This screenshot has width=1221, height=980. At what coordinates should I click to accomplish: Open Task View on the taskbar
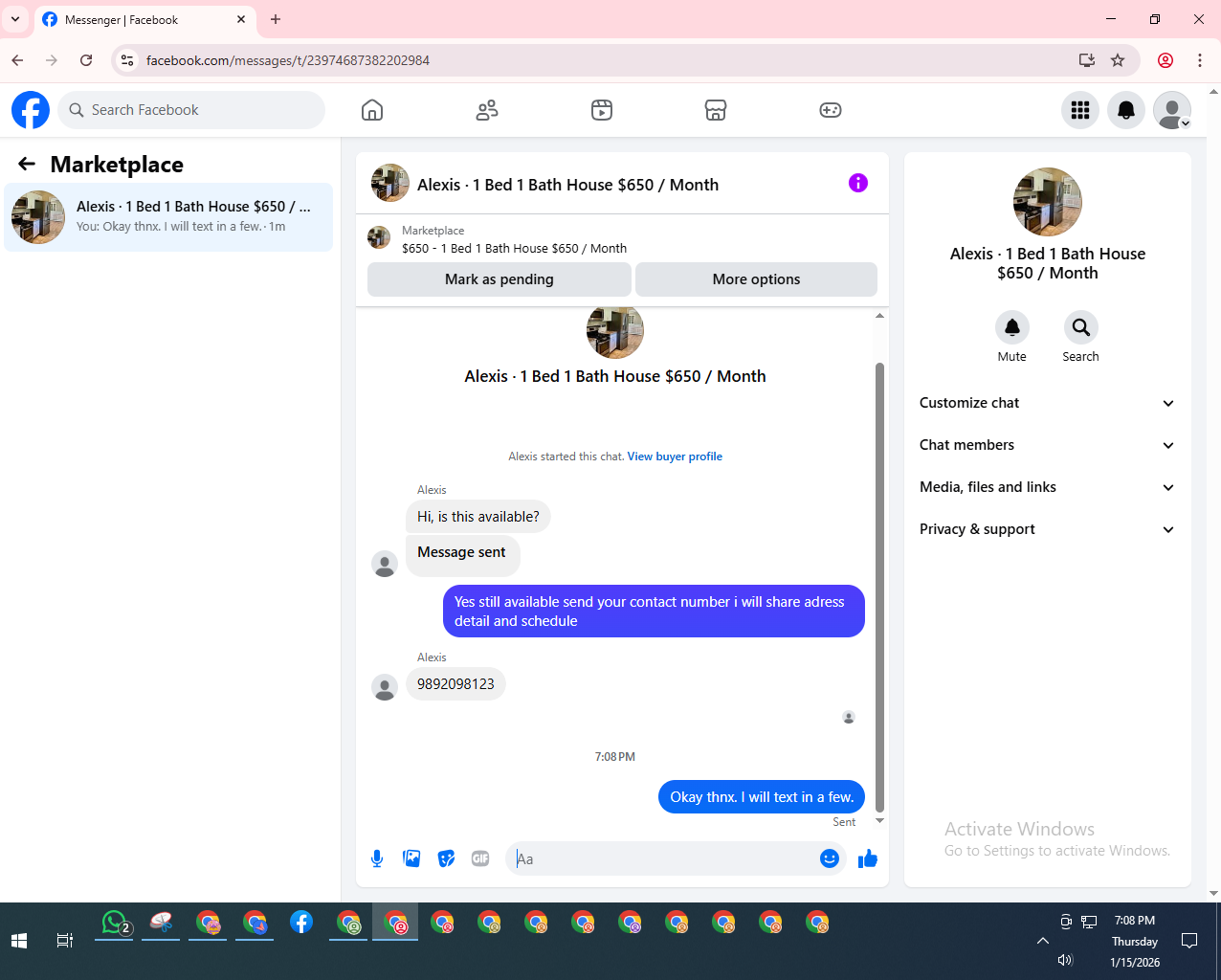pos(65,941)
